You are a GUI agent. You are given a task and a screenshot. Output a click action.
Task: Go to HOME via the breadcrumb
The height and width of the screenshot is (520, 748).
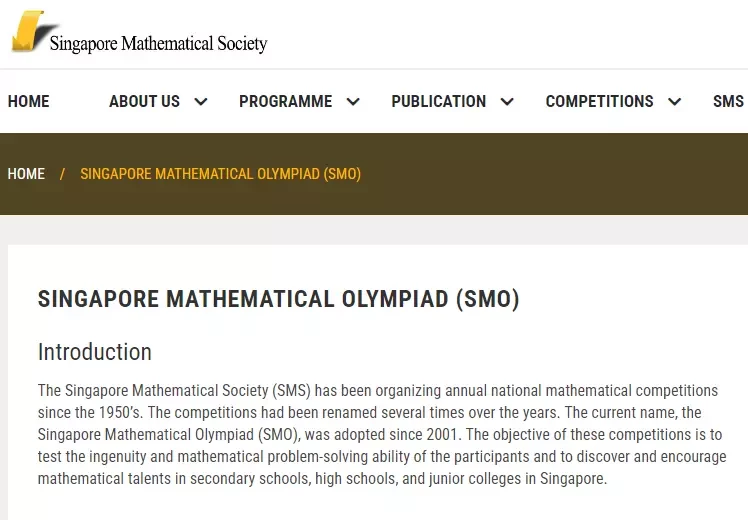pyautogui.click(x=26, y=174)
